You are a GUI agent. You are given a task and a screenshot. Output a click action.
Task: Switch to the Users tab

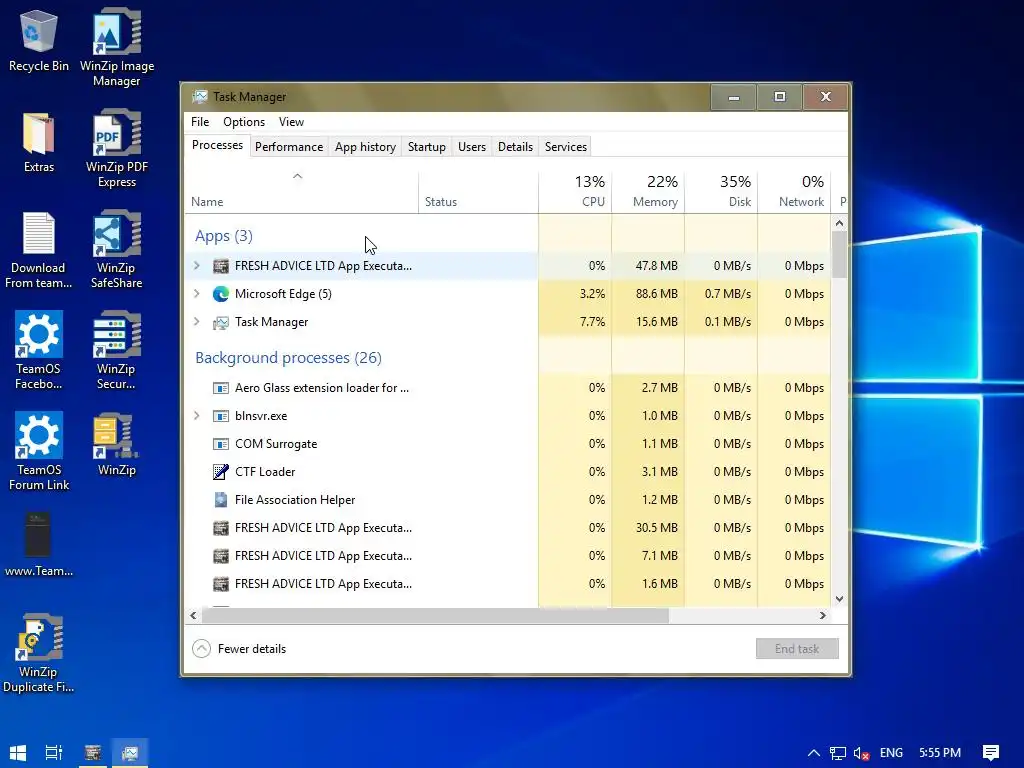coord(472,147)
